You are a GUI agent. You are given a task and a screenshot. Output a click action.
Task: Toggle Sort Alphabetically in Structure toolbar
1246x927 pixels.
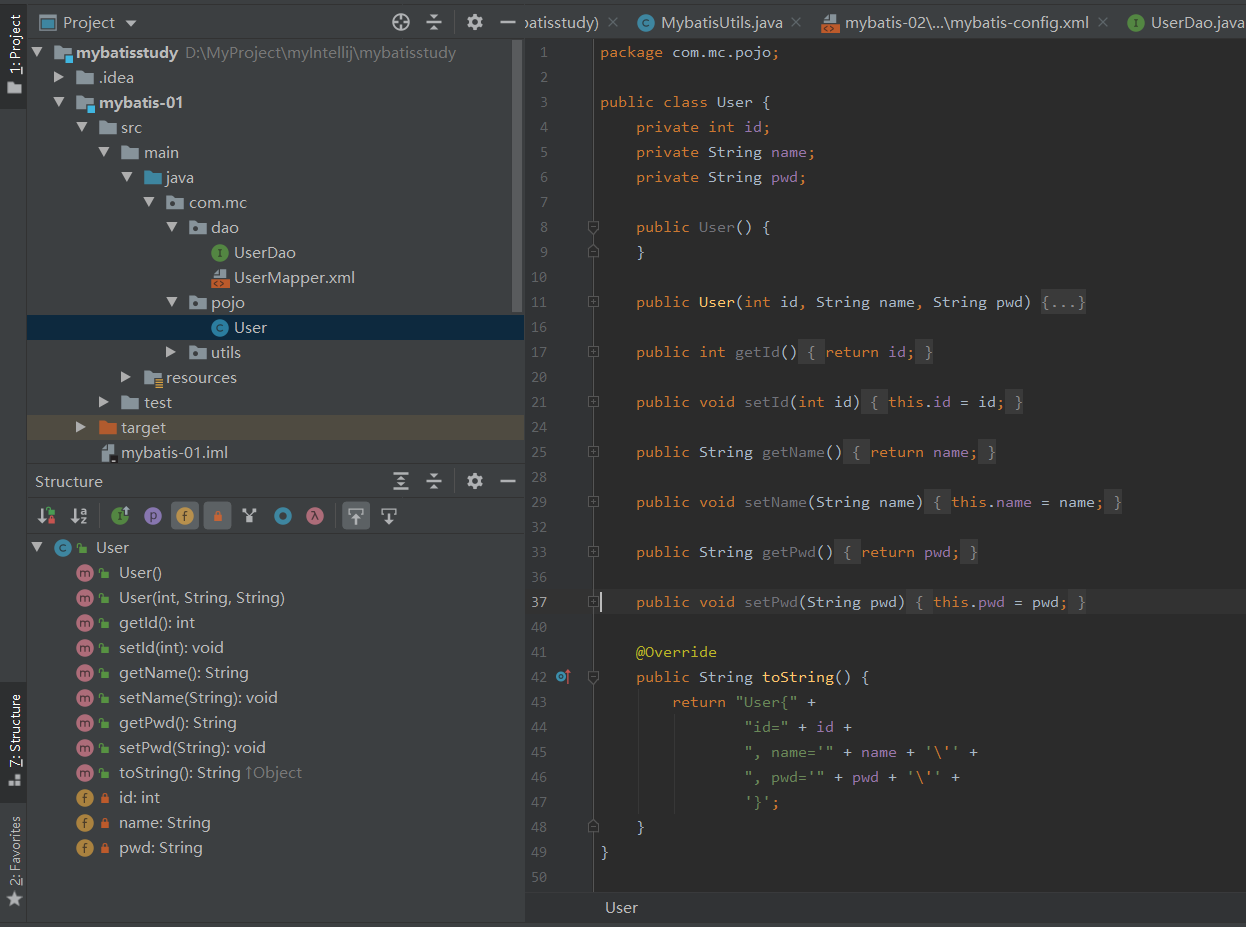point(79,516)
